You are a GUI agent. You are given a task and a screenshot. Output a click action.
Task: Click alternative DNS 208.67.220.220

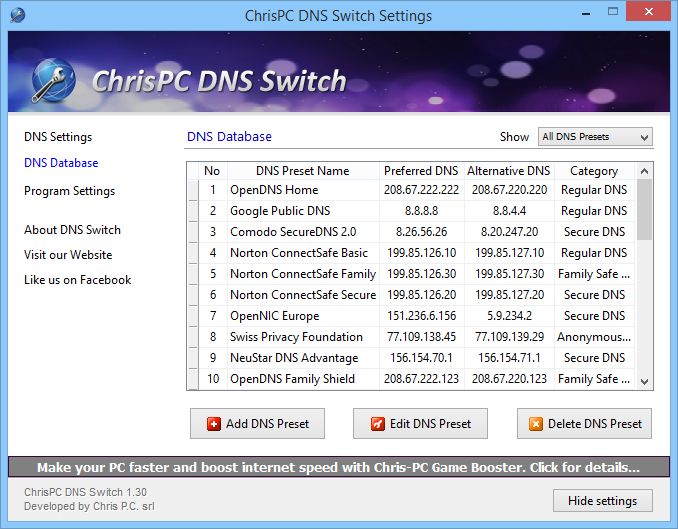point(509,190)
